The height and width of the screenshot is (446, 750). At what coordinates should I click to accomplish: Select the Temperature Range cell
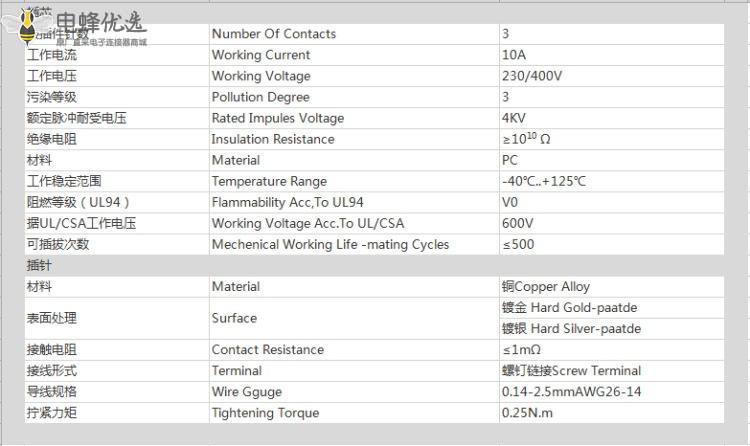click(x=268, y=181)
